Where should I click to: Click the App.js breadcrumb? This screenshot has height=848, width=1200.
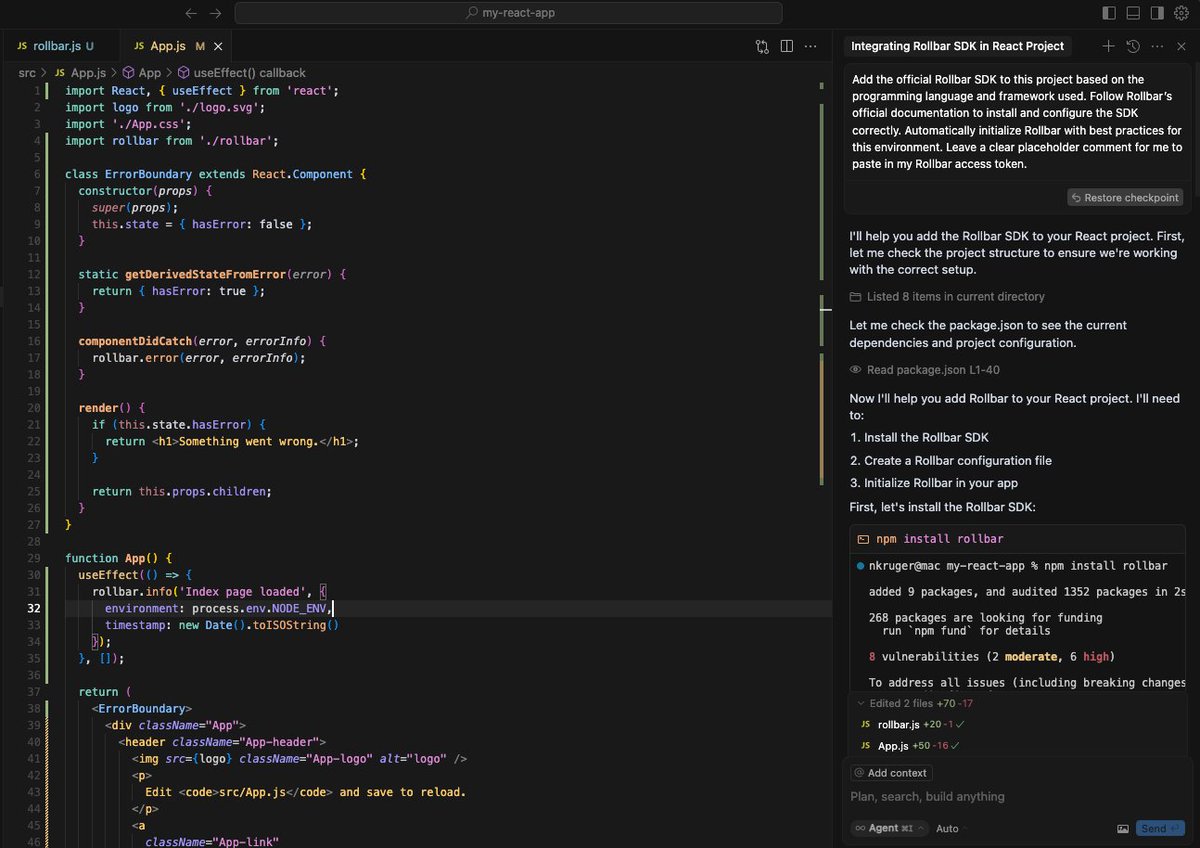click(88, 73)
